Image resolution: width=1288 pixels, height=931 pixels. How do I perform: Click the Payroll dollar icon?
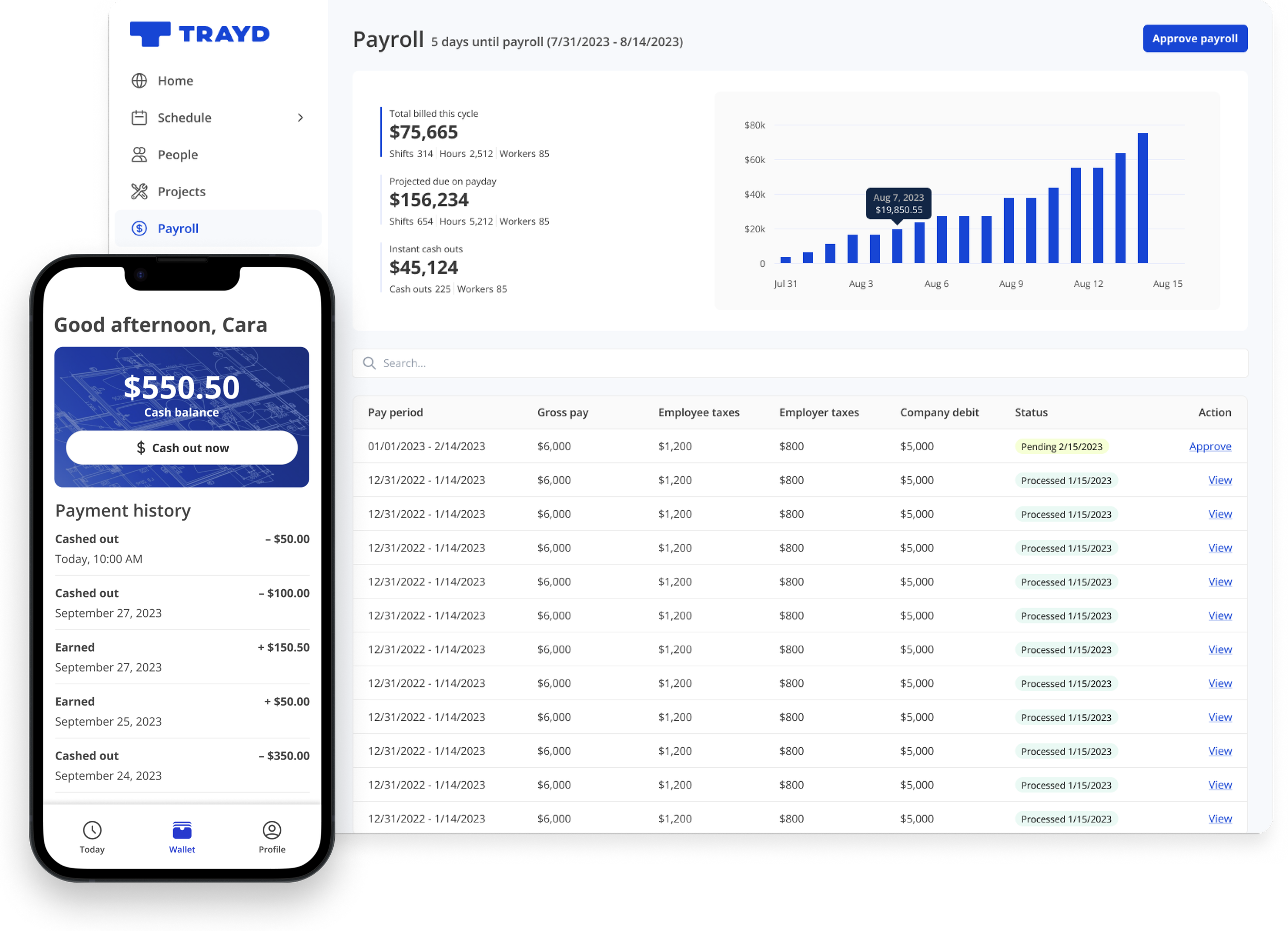139,228
